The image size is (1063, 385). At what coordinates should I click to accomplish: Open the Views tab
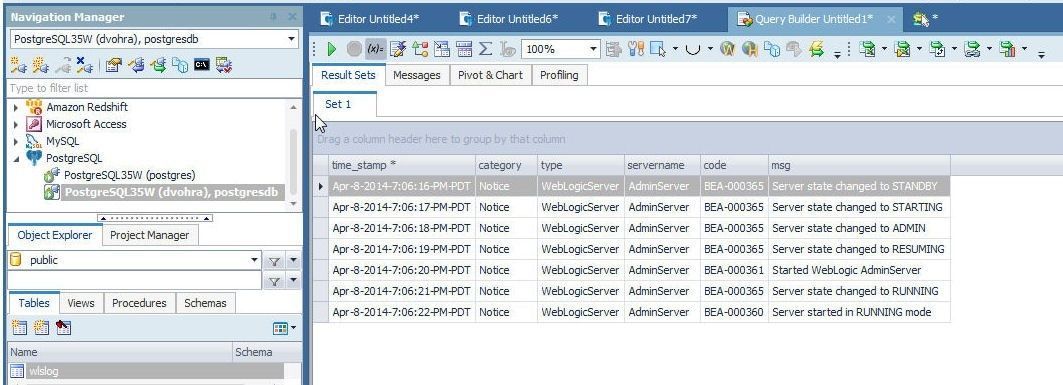point(81,303)
